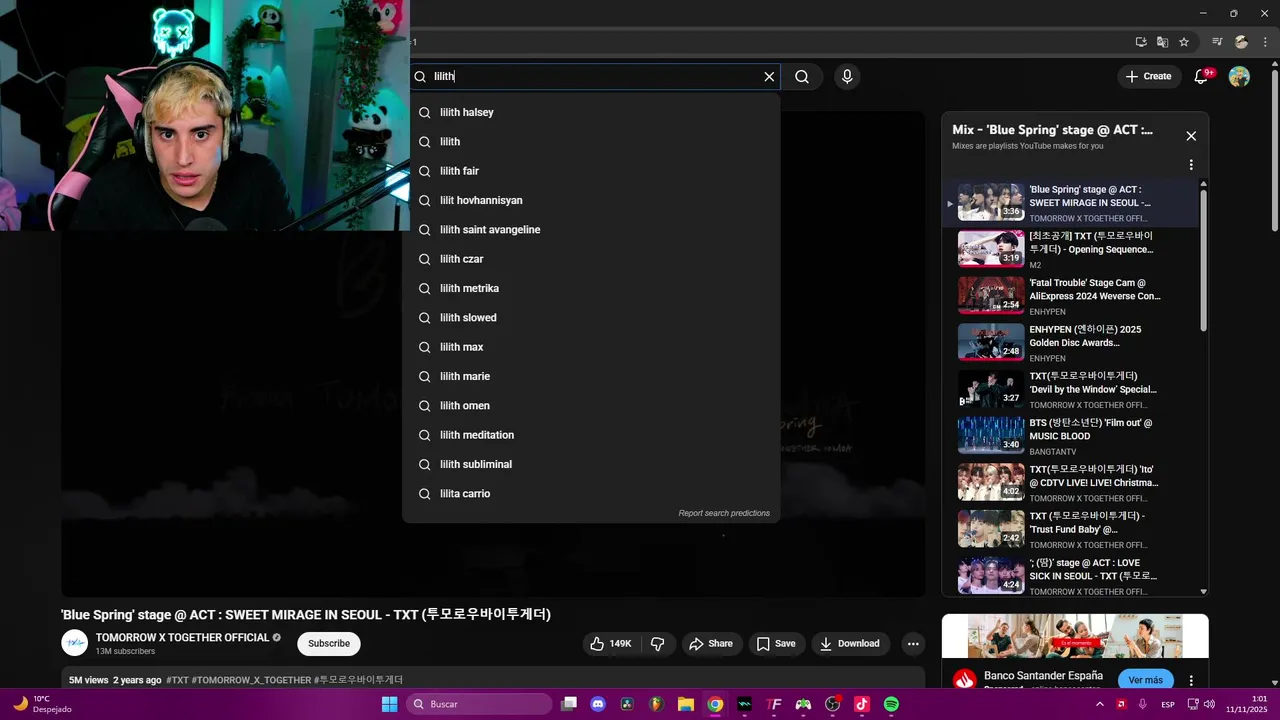Screen dimensions: 1280x720
Task: Open YouTube notifications bell
Action: 1202,76
